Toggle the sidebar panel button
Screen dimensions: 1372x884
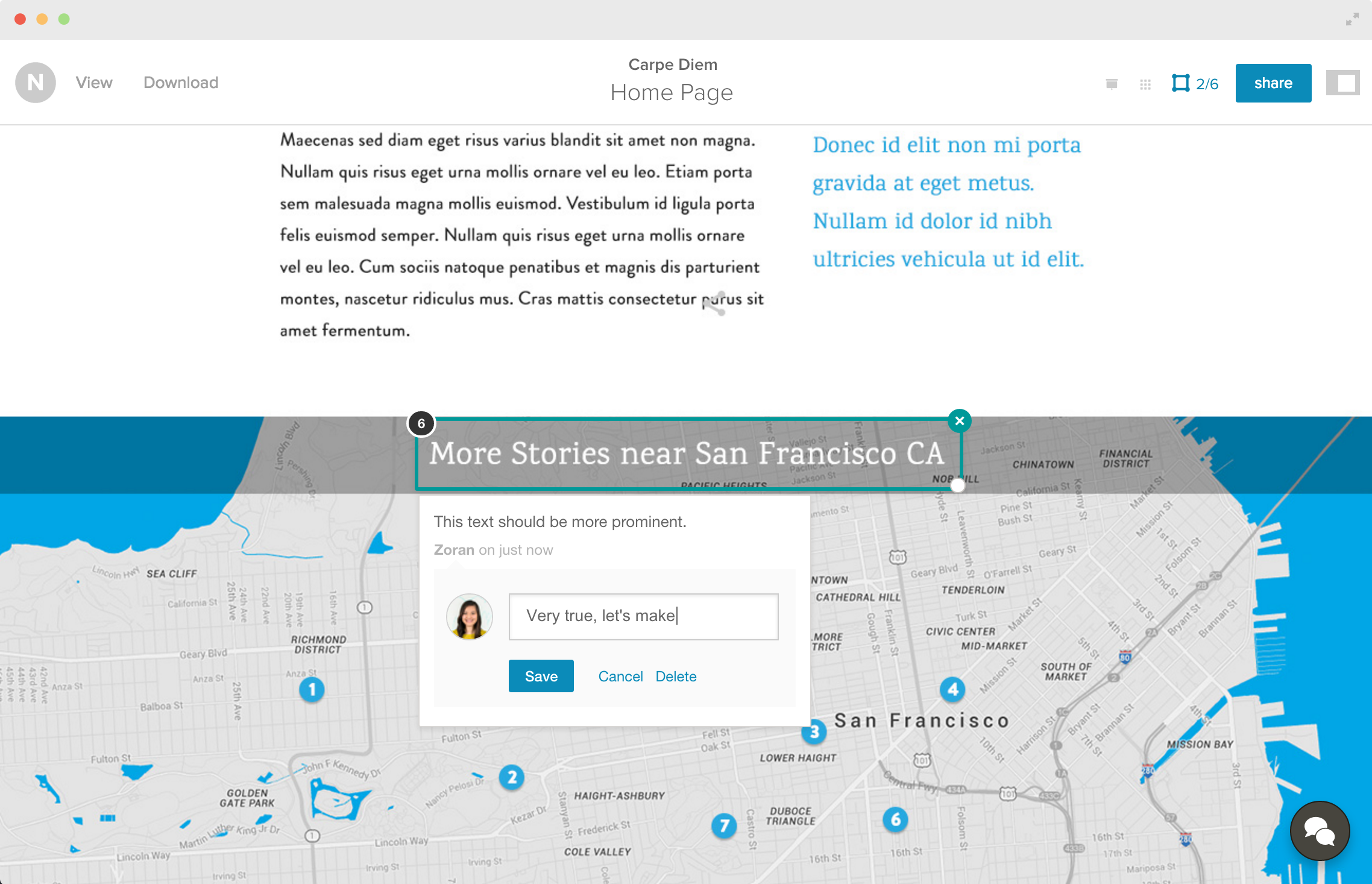pyautogui.click(x=1342, y=83)
